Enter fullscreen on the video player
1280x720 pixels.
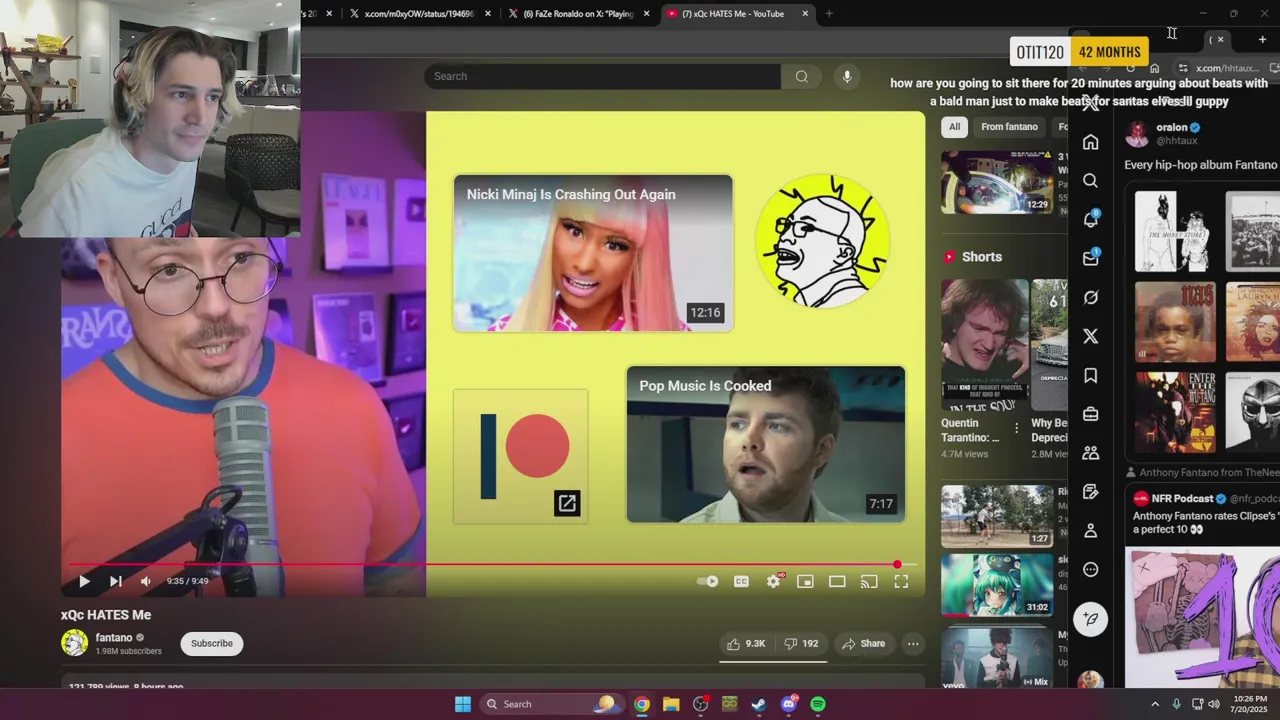click(x=901, y=581)
